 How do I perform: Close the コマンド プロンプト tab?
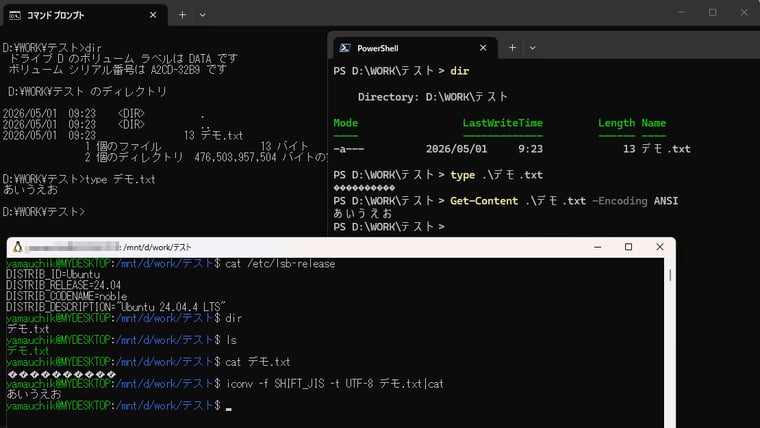pyautogui.click(x=153, y=15)
